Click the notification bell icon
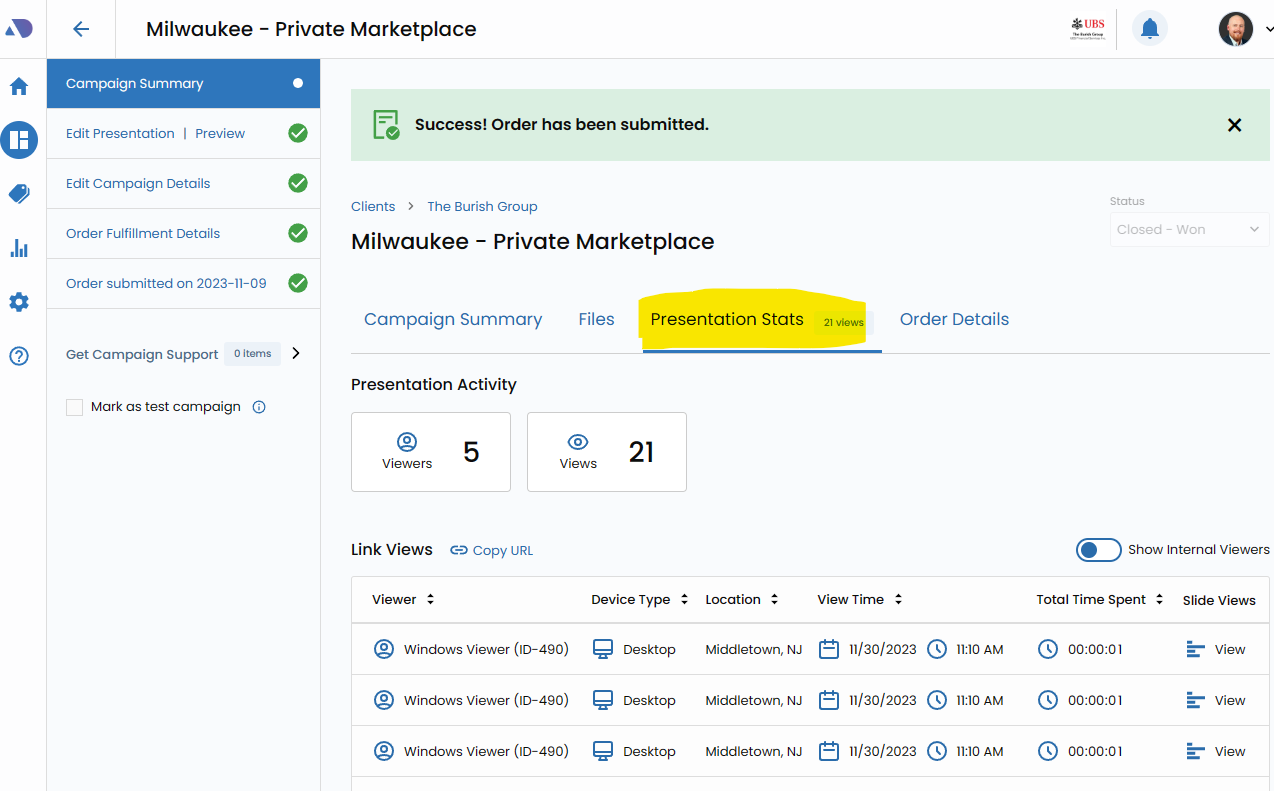This screenshot has width=1274, height=791. click(1149, 29)
